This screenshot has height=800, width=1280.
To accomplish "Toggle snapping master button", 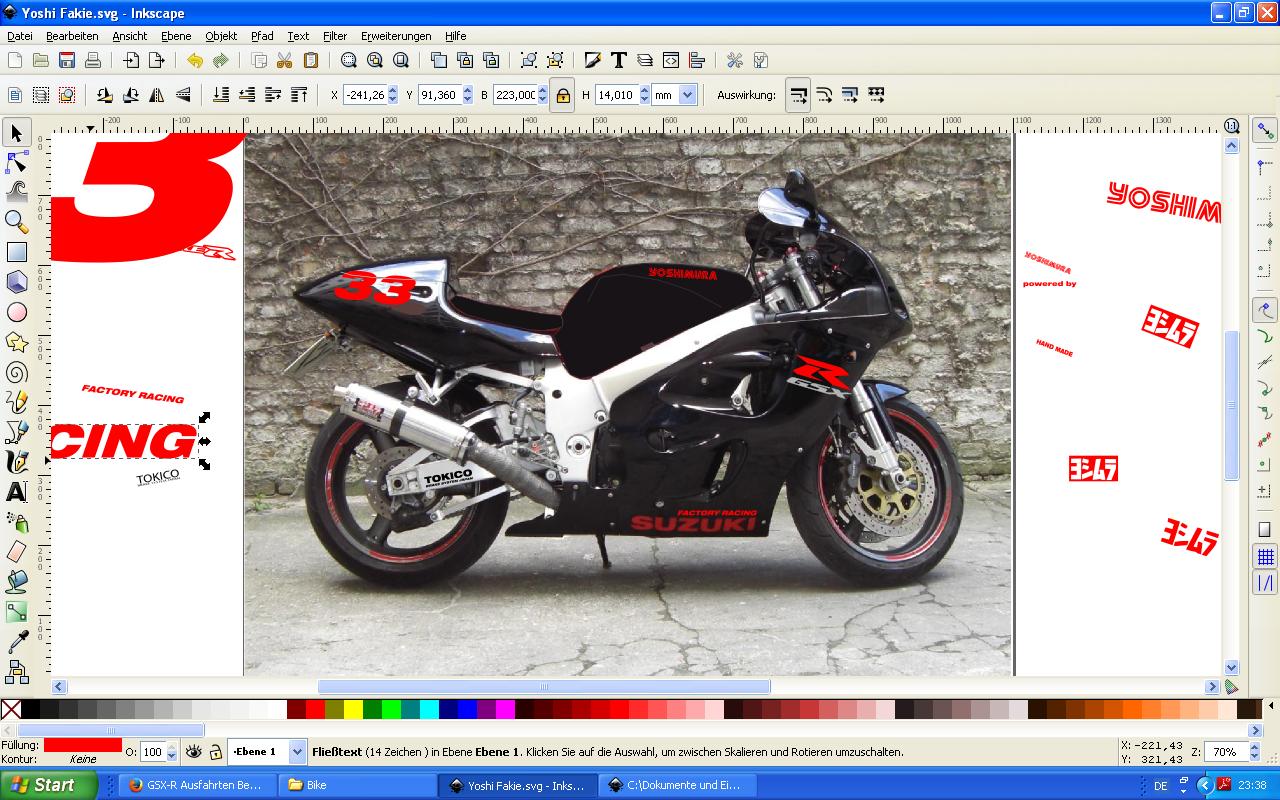I will [x=1266, y=130].
